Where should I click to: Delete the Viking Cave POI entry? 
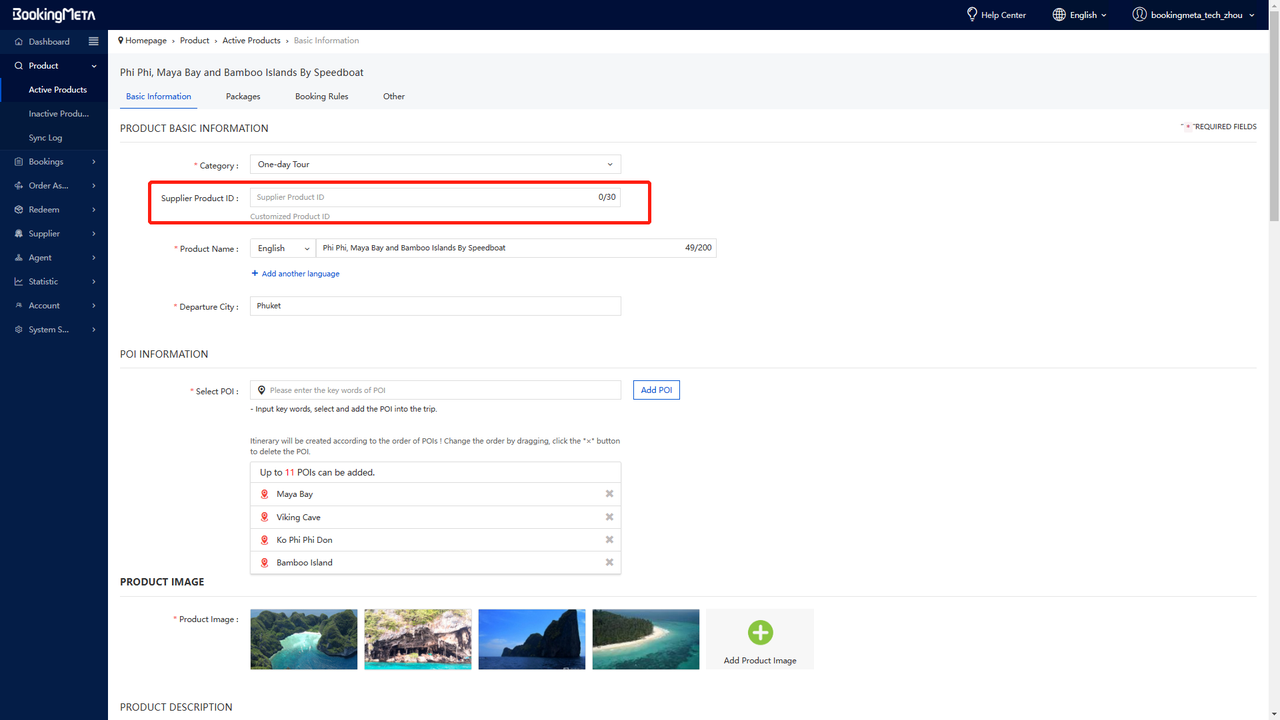click(609, 517)
